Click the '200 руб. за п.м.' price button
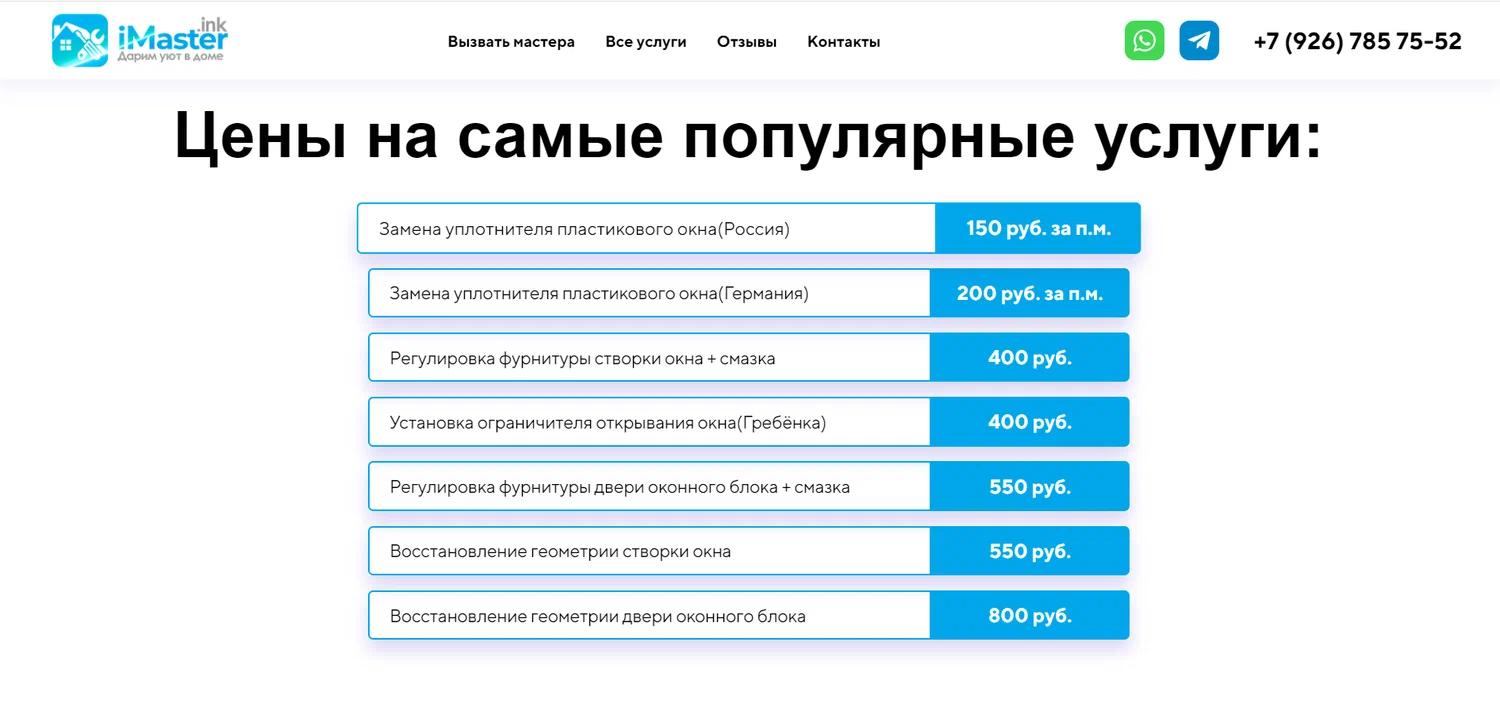 click(x=1030, y=292)
